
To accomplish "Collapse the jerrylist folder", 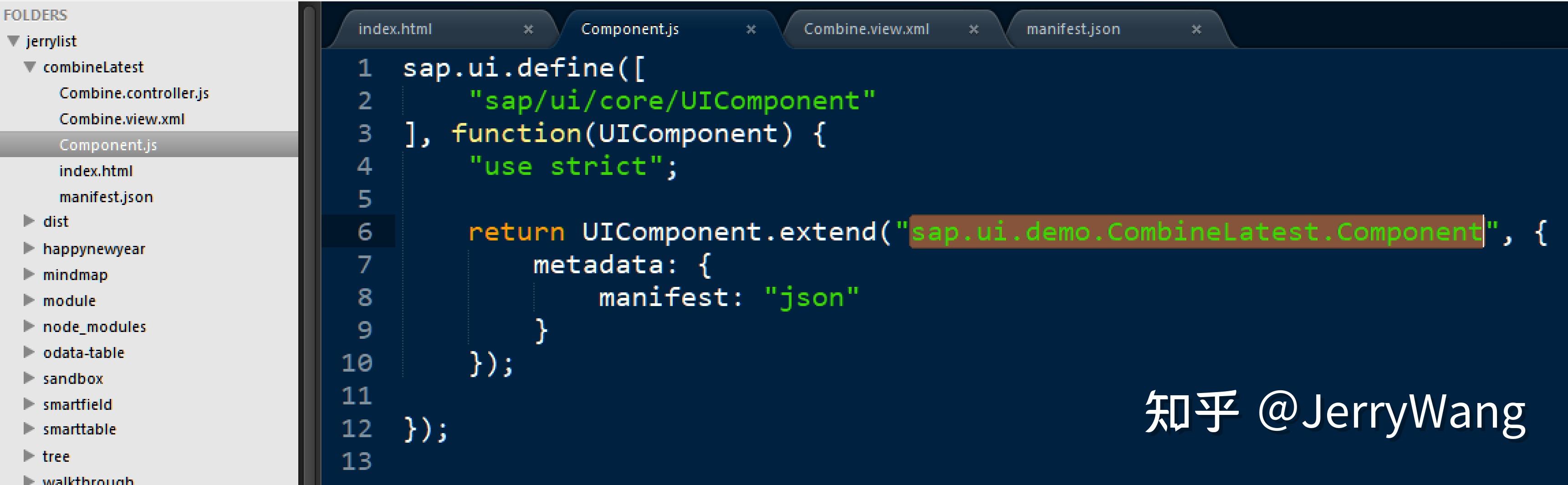I will tap(13, 40).
